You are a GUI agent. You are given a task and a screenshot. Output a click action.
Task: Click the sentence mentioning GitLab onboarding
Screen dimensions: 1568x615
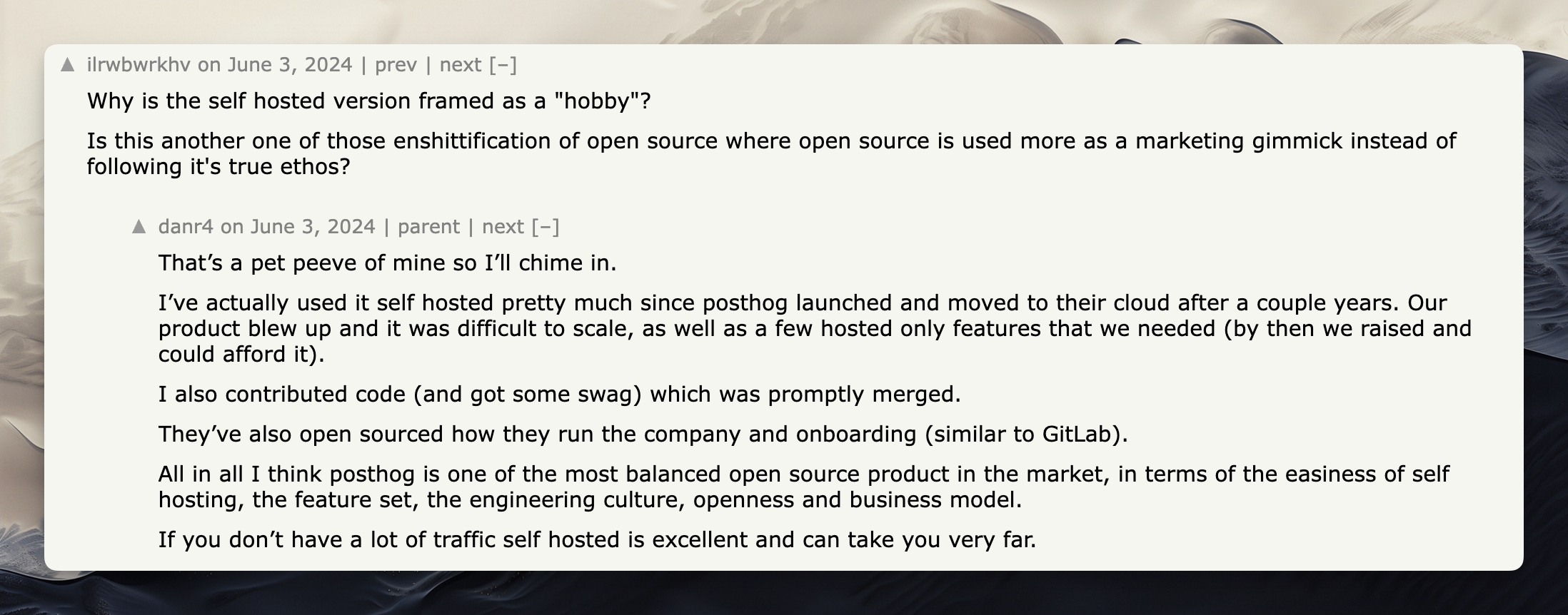coord(643,434)
